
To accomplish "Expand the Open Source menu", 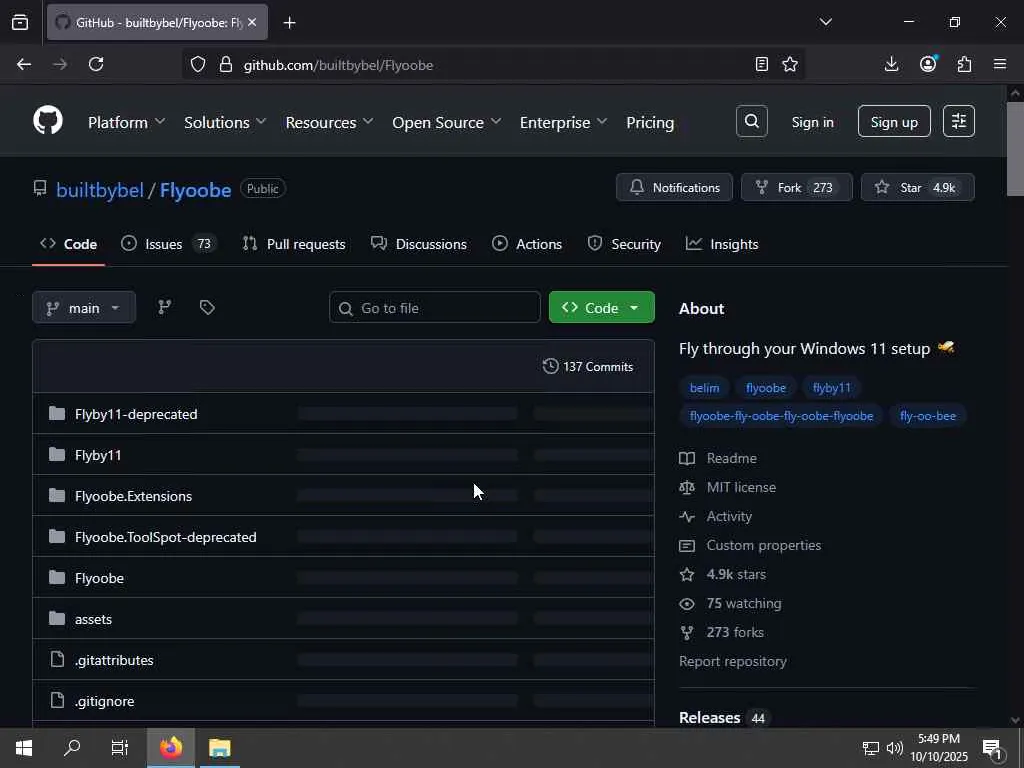I will [x=446, y=122].
